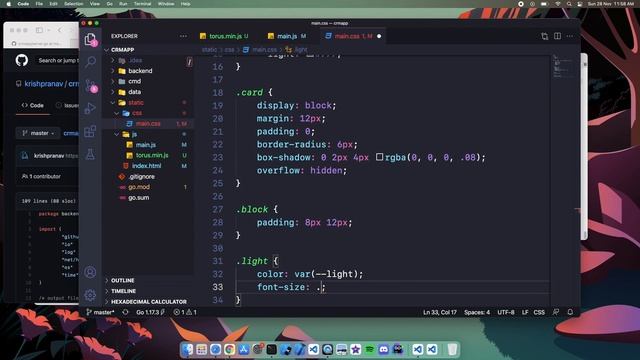Click the GitHub logo in the browser window

point(22,60)
